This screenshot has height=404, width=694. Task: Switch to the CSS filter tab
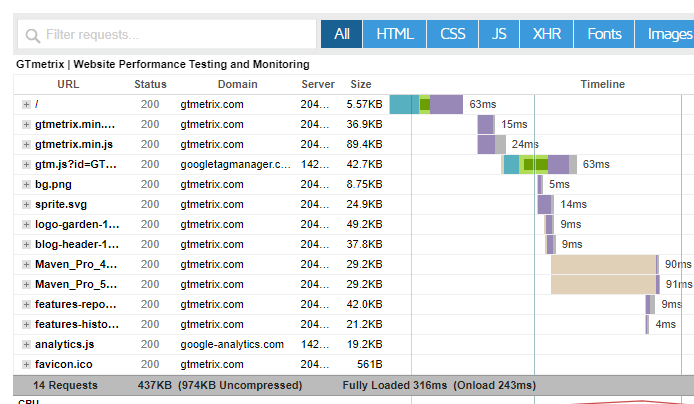tap(452, 34)
